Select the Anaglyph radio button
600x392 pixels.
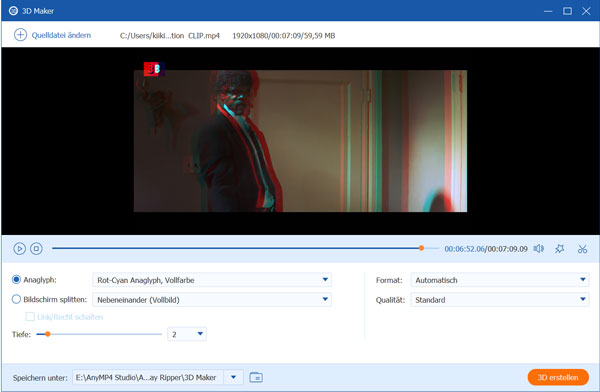pyautogui.click(x=16, y=279)
